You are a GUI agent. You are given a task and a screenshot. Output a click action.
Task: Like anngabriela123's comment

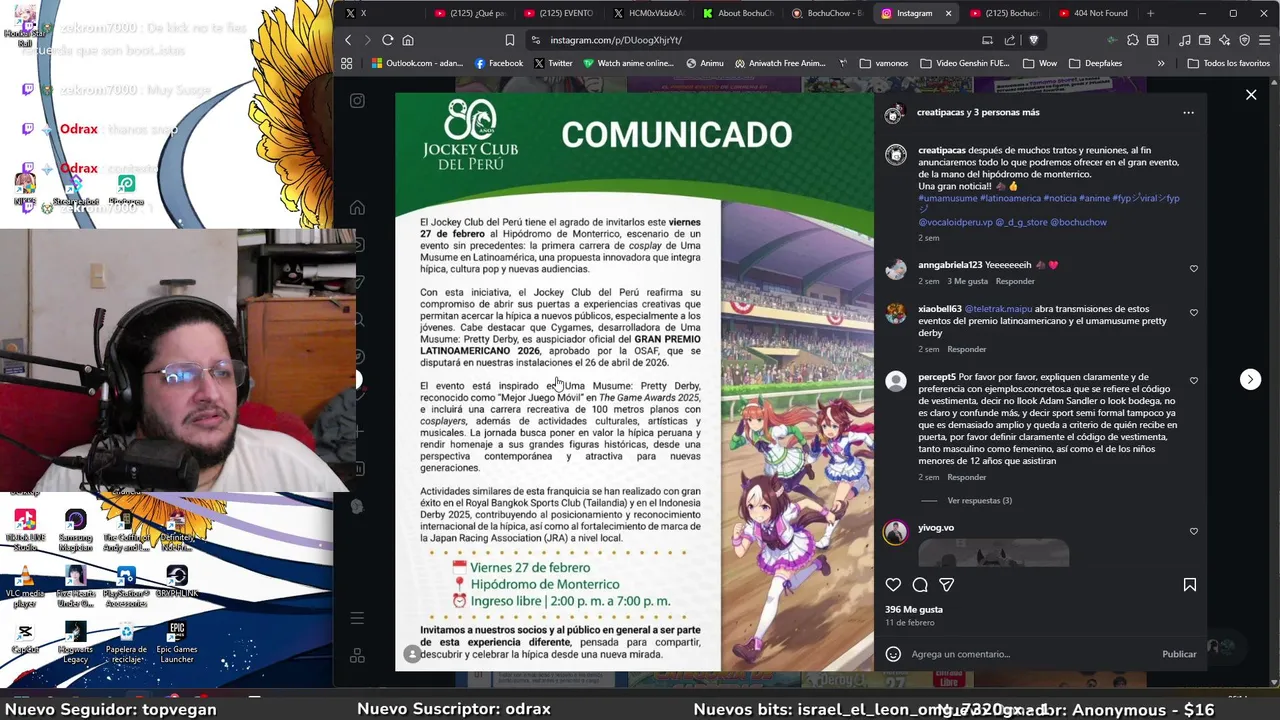(x=1194, y=269)
